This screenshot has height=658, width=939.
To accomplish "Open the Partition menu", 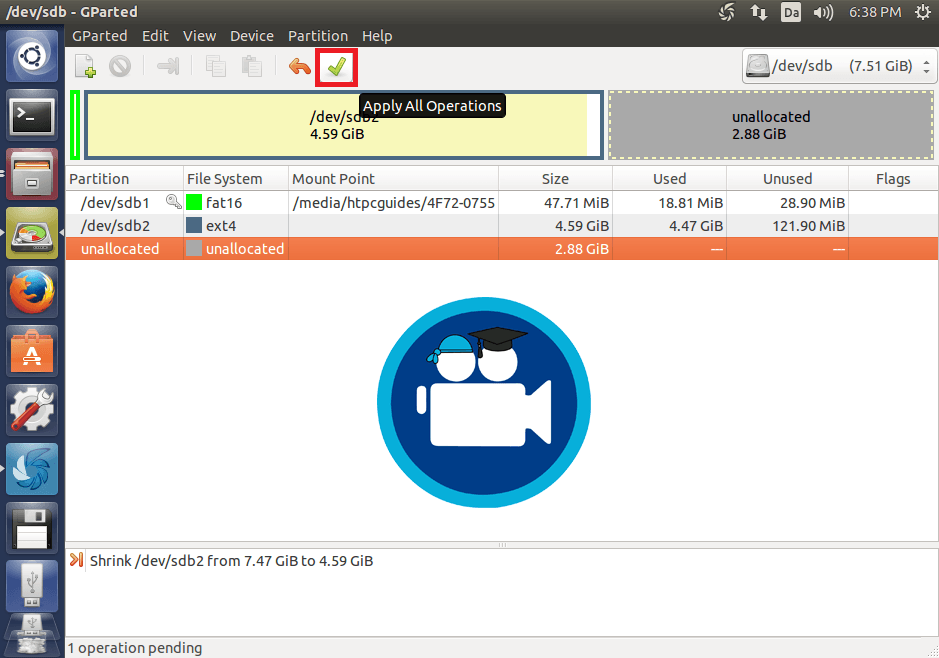I will coord(318,36).
